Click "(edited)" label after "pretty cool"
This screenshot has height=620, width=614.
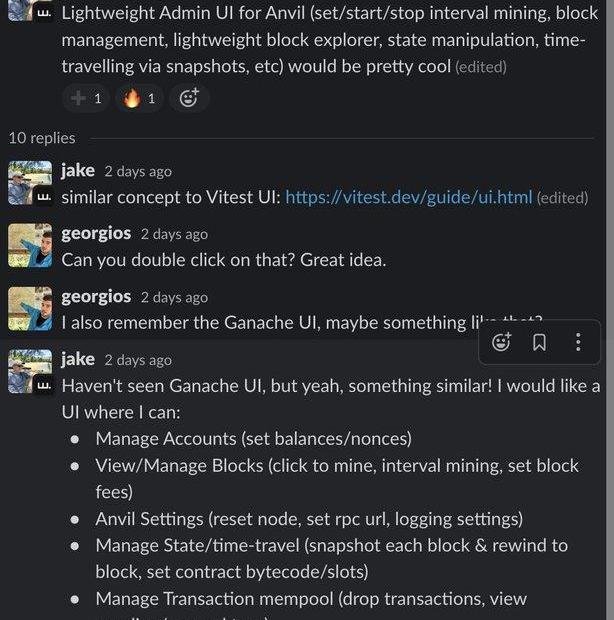tap(481, 68)
